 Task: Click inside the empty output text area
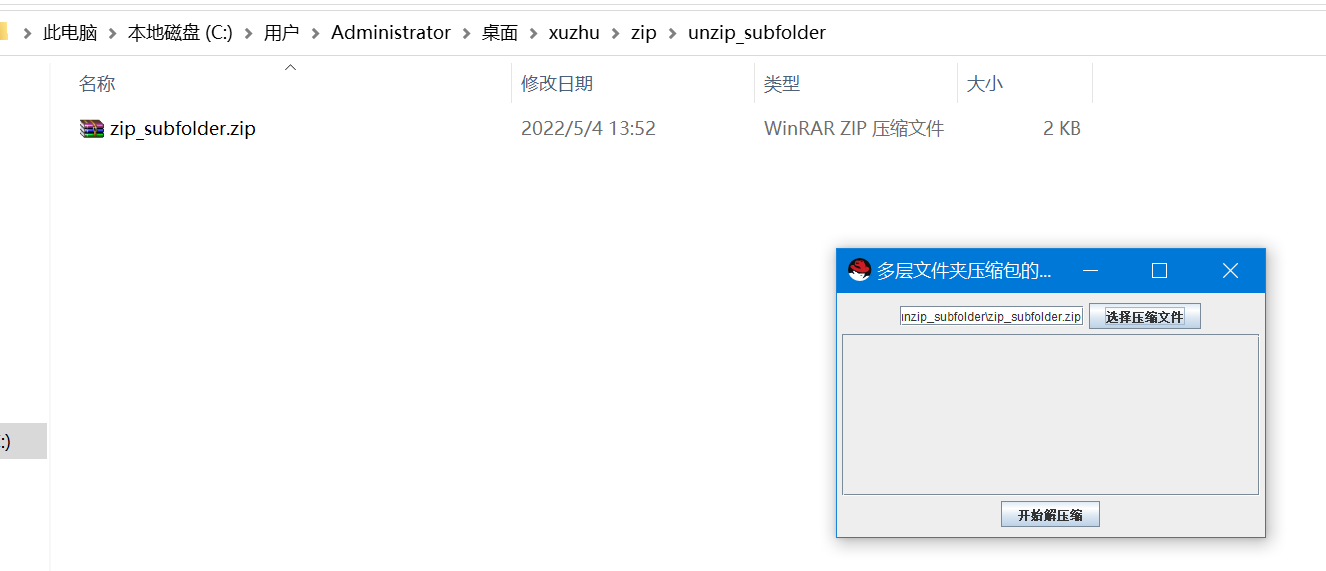pyautogui.click(x=1050, y=414)
